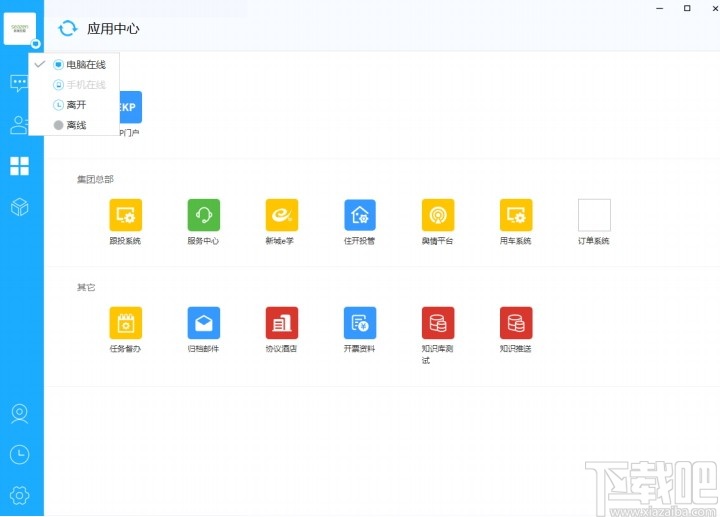The height and width of the screenshot is (517, 720).
Task: Select 电脑在线 status option
Action: coord(74,65)
